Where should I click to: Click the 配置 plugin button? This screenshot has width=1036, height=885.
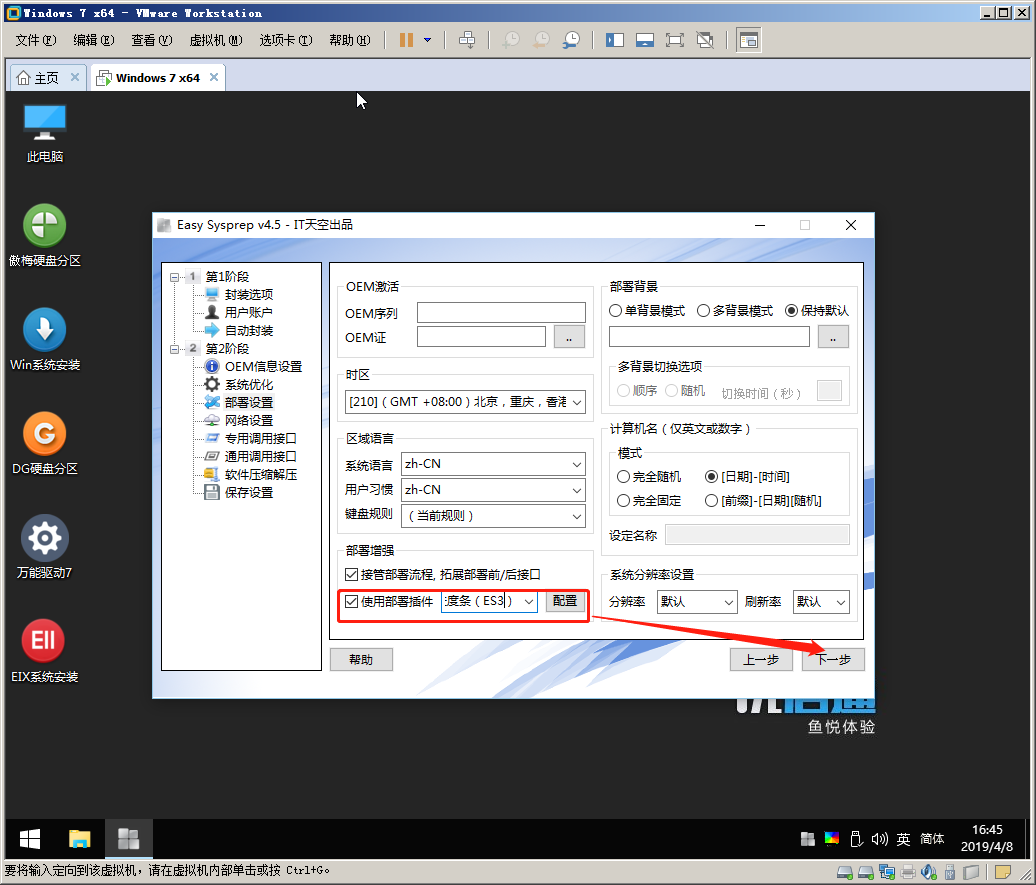tap(565, 601)
